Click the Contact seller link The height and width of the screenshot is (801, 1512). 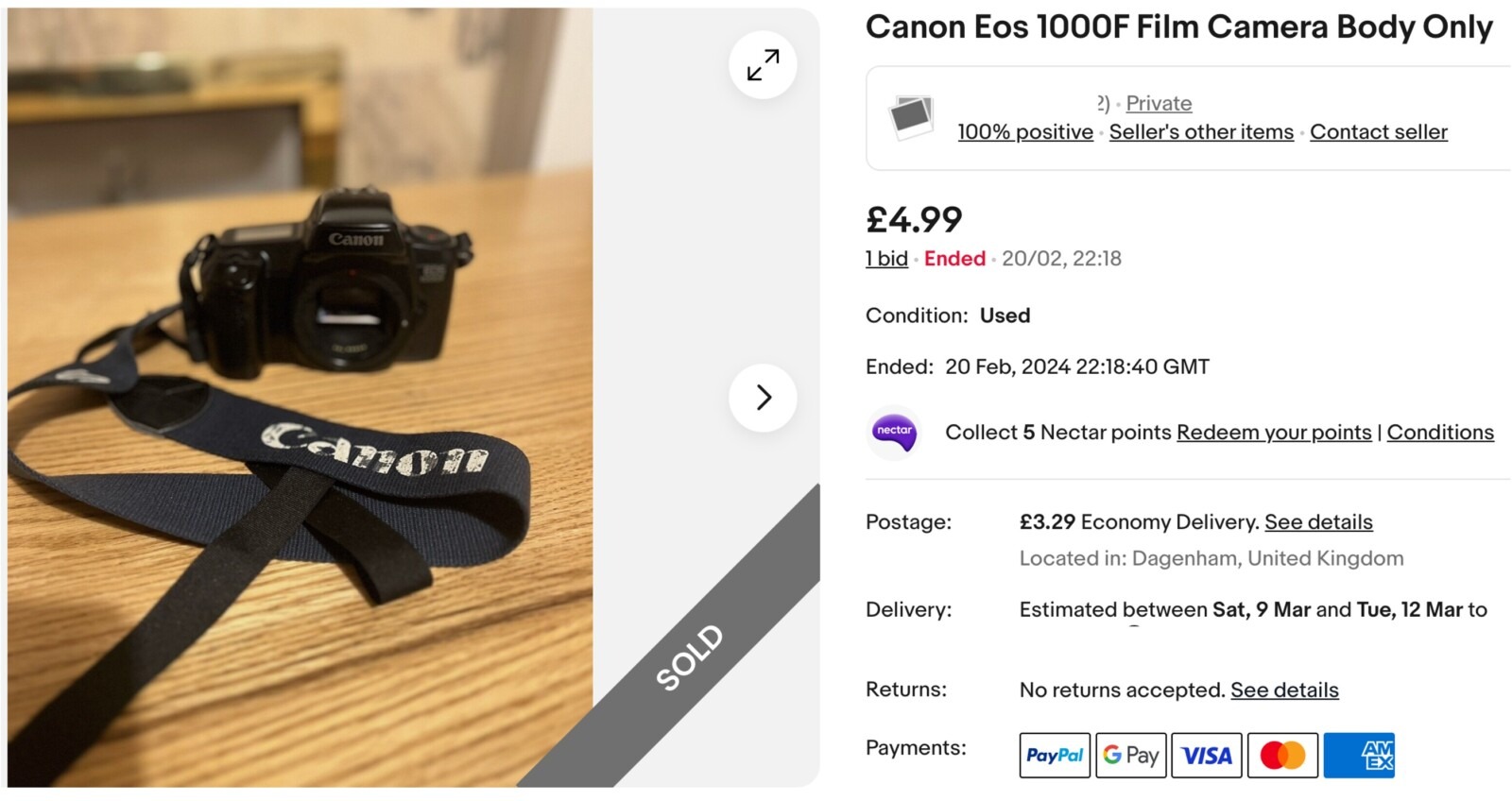point(1378,132)
